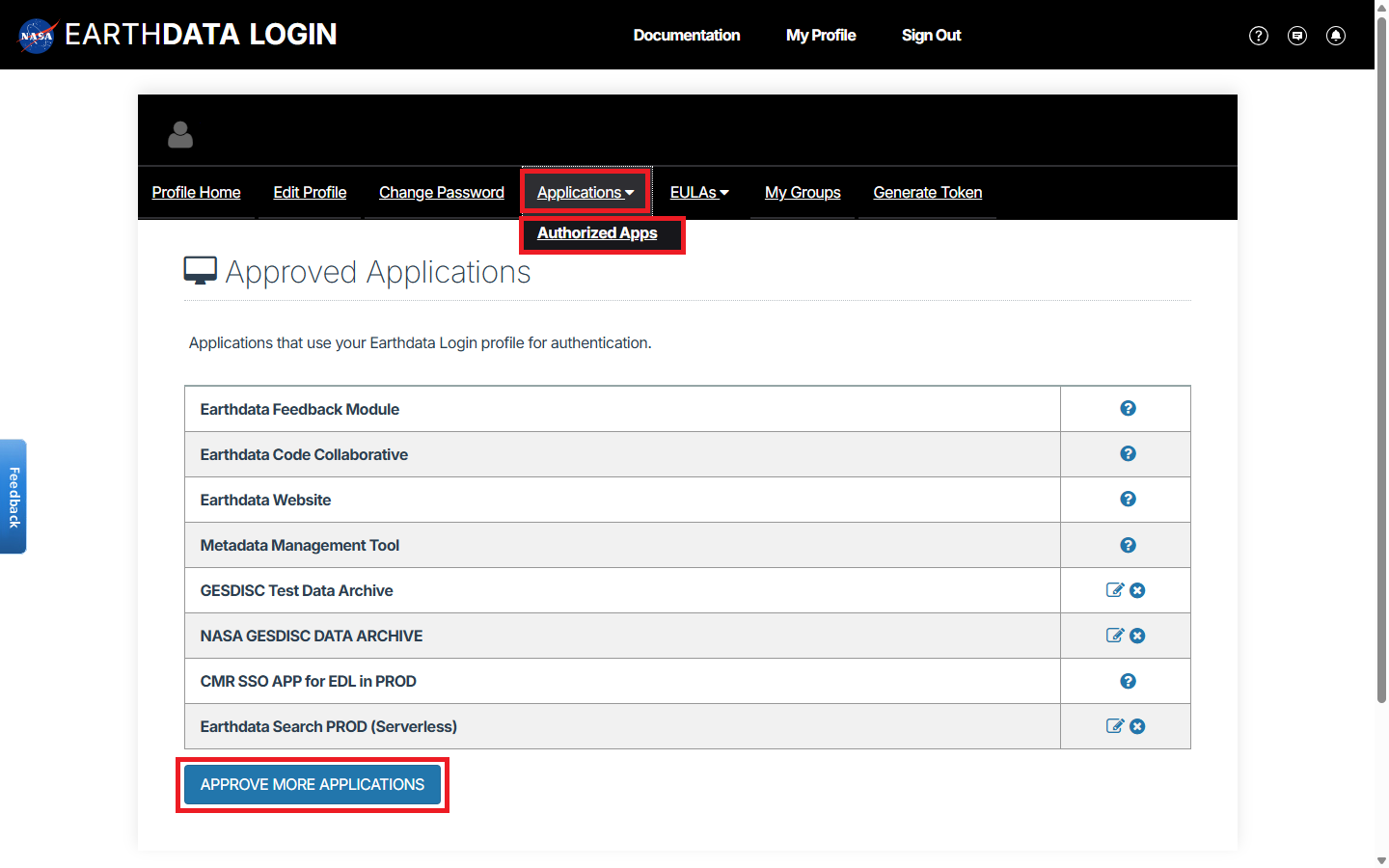
Task: Click the scrollbar down arrow
Action: coord(1381,860)
